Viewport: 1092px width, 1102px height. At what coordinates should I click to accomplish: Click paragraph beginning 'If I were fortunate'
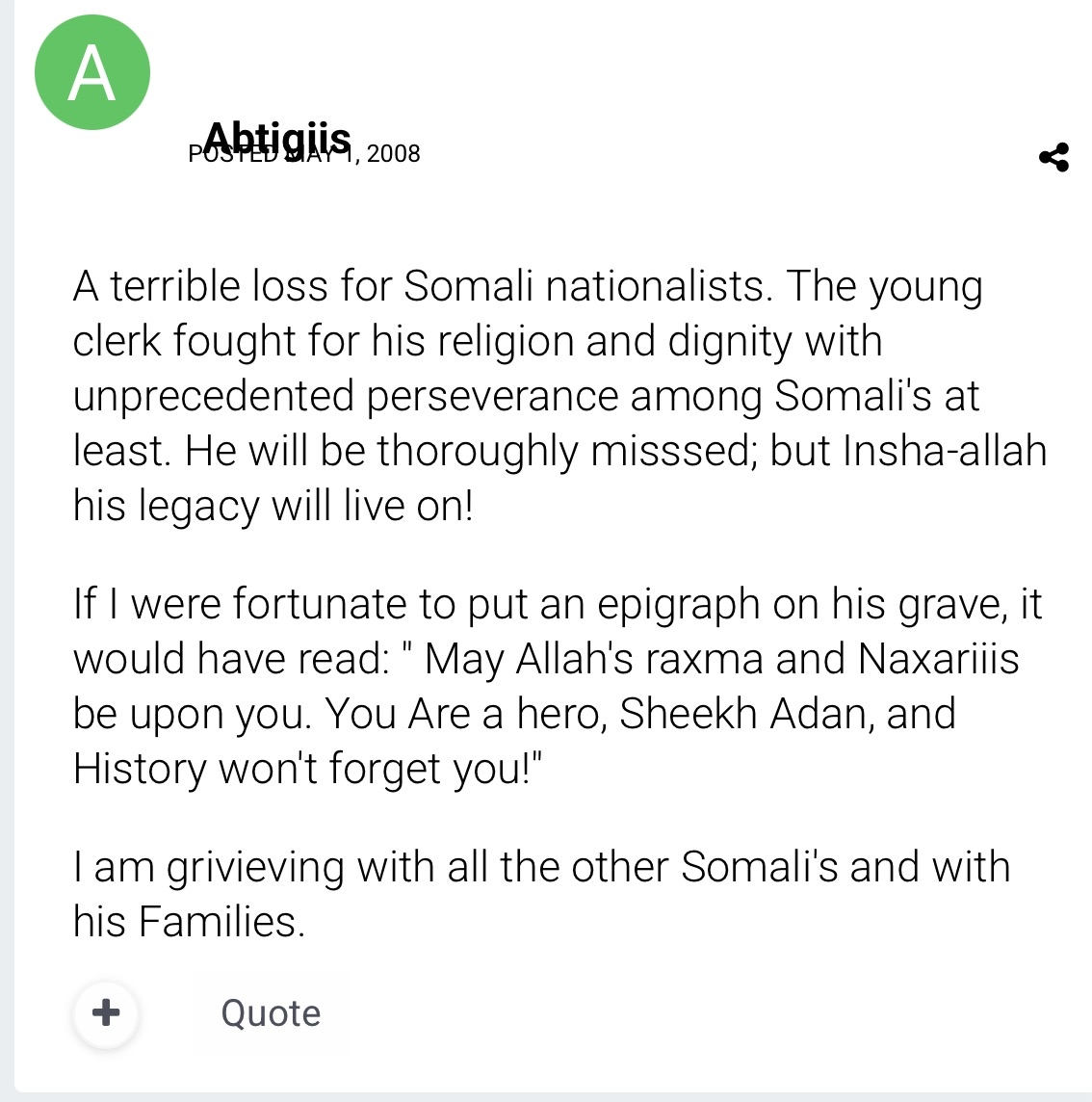pyautogui.click(x=558, y=686)
